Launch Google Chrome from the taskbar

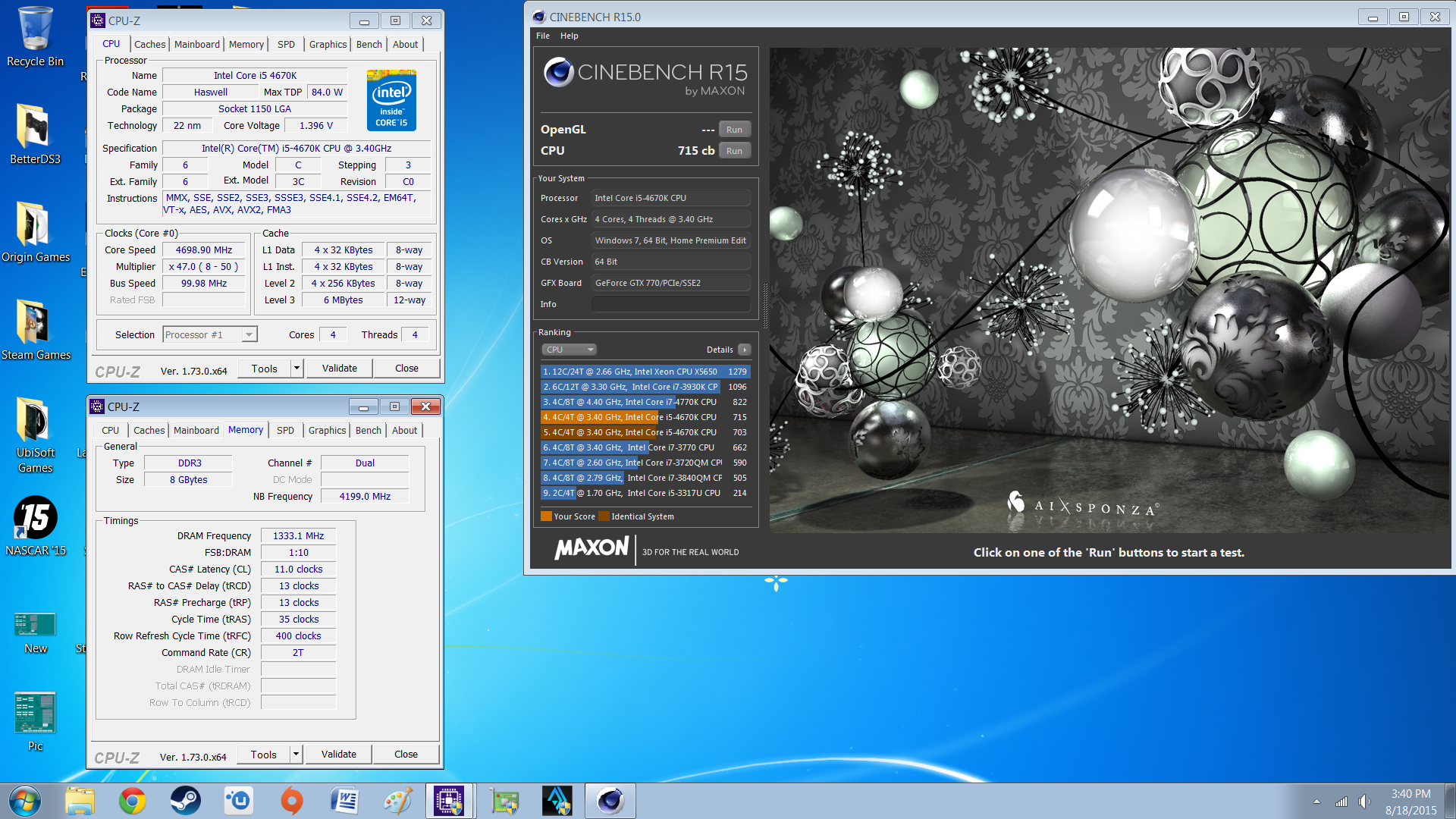[133, 801]
